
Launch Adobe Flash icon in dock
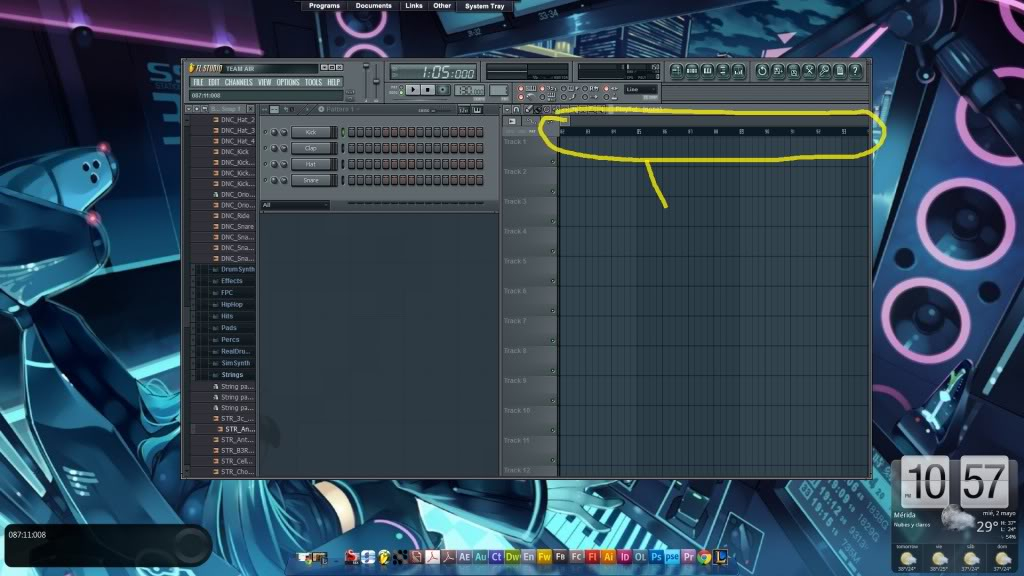(592, 557)
